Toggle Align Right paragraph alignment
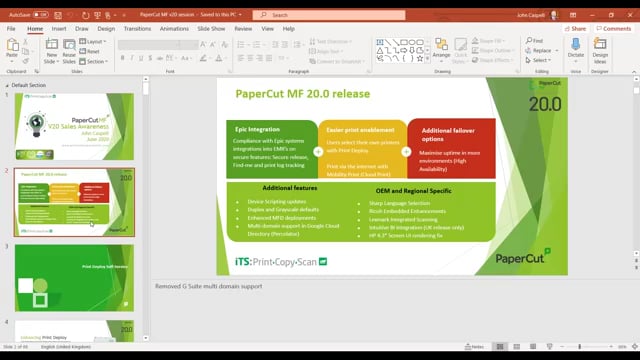640x360 pixels. pos(260,58)
